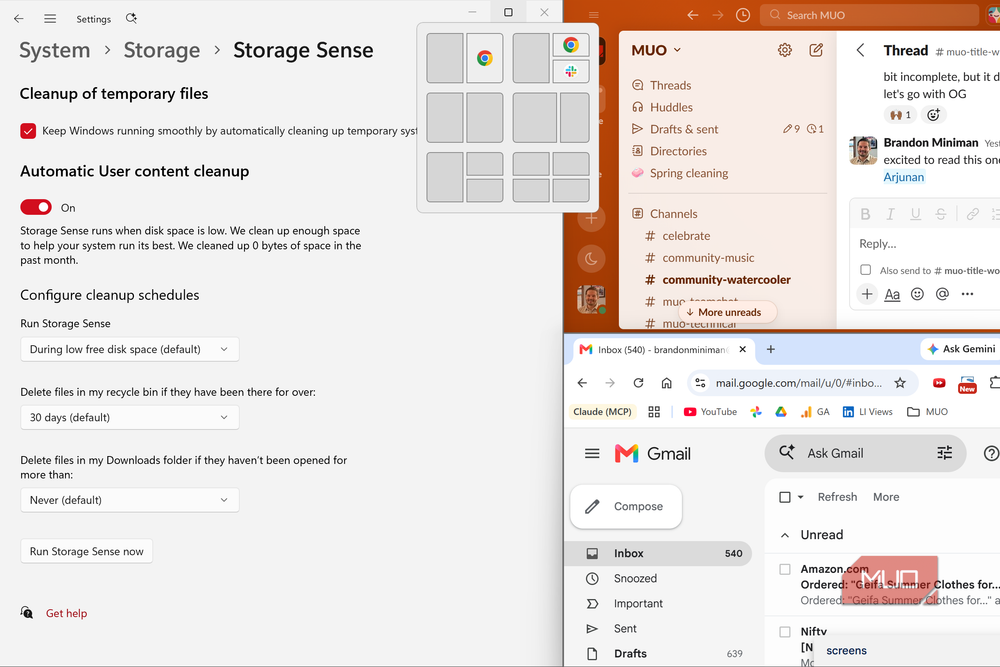Apply underline formatting in Slack reply

pyautogui.click(x=915, y=214)
